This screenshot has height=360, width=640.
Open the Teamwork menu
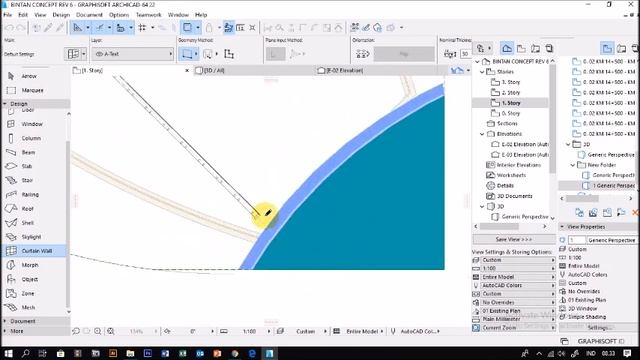click(149, 15)
